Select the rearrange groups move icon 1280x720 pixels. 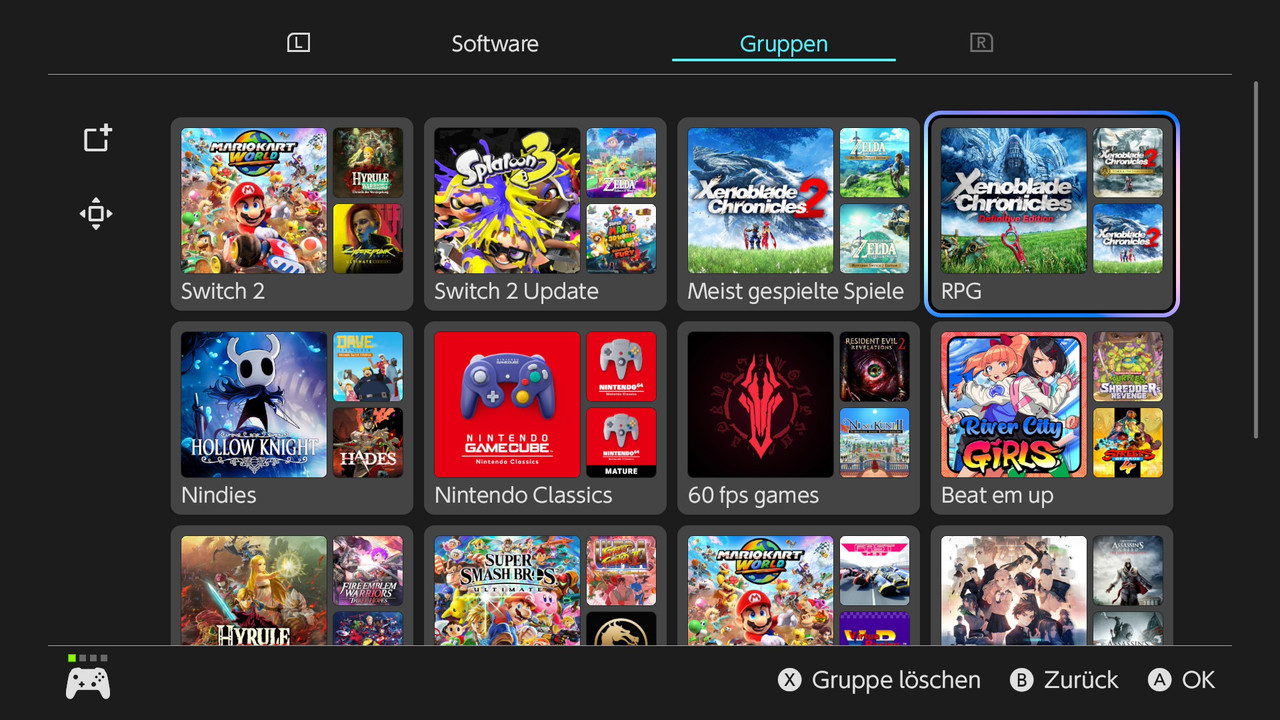pos(96,213)
